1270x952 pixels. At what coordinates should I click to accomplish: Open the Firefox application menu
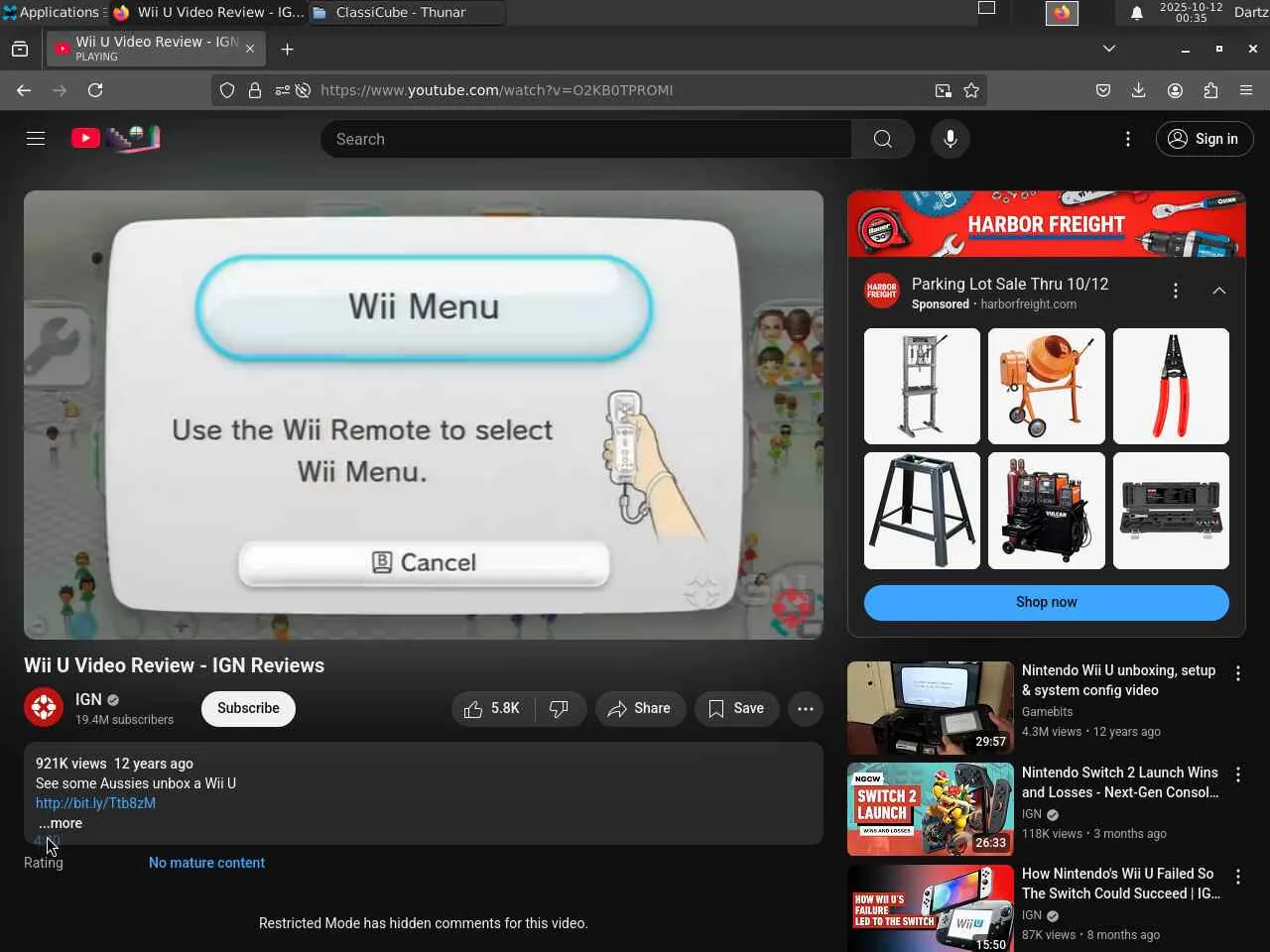click(x=1246, y=90)
